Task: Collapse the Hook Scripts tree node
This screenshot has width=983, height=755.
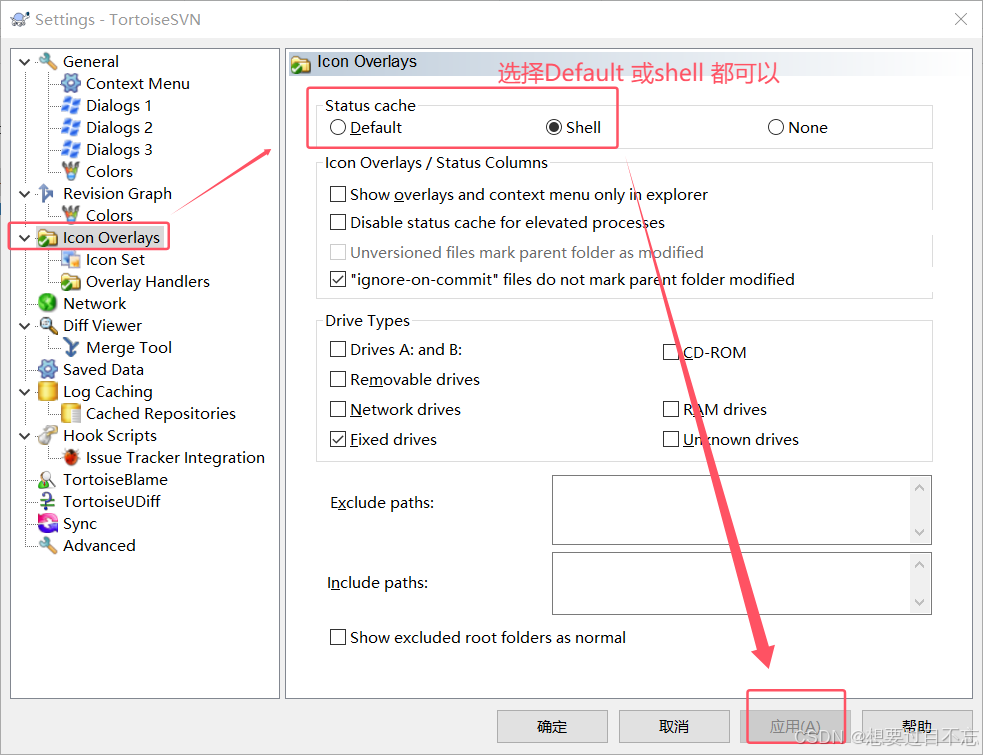Action: (x=24, y=435)
